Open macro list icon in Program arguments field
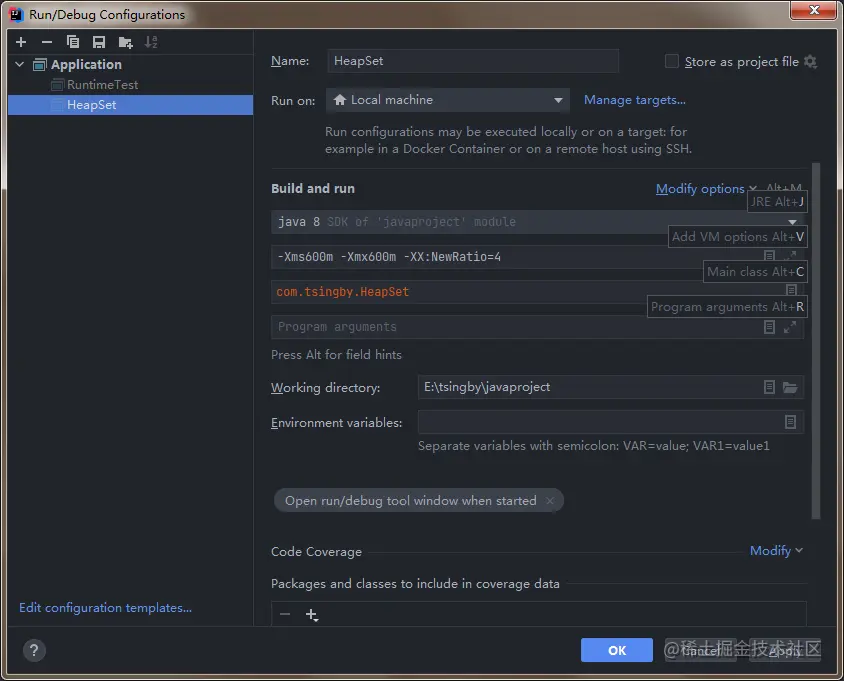 [x=770, y=327]
